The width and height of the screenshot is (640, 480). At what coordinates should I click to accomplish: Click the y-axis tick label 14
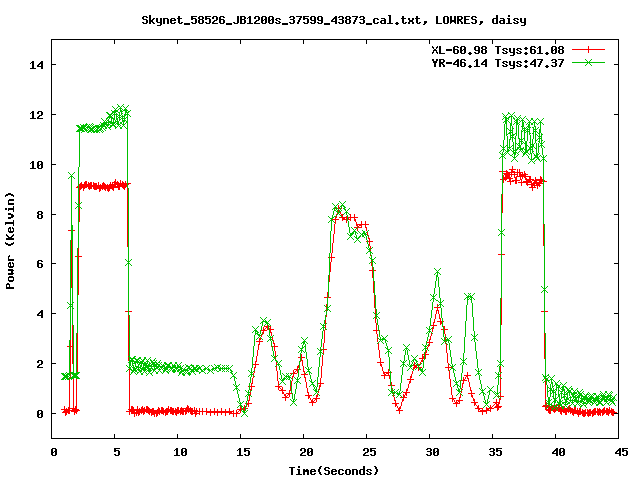(x=36, y=65)
